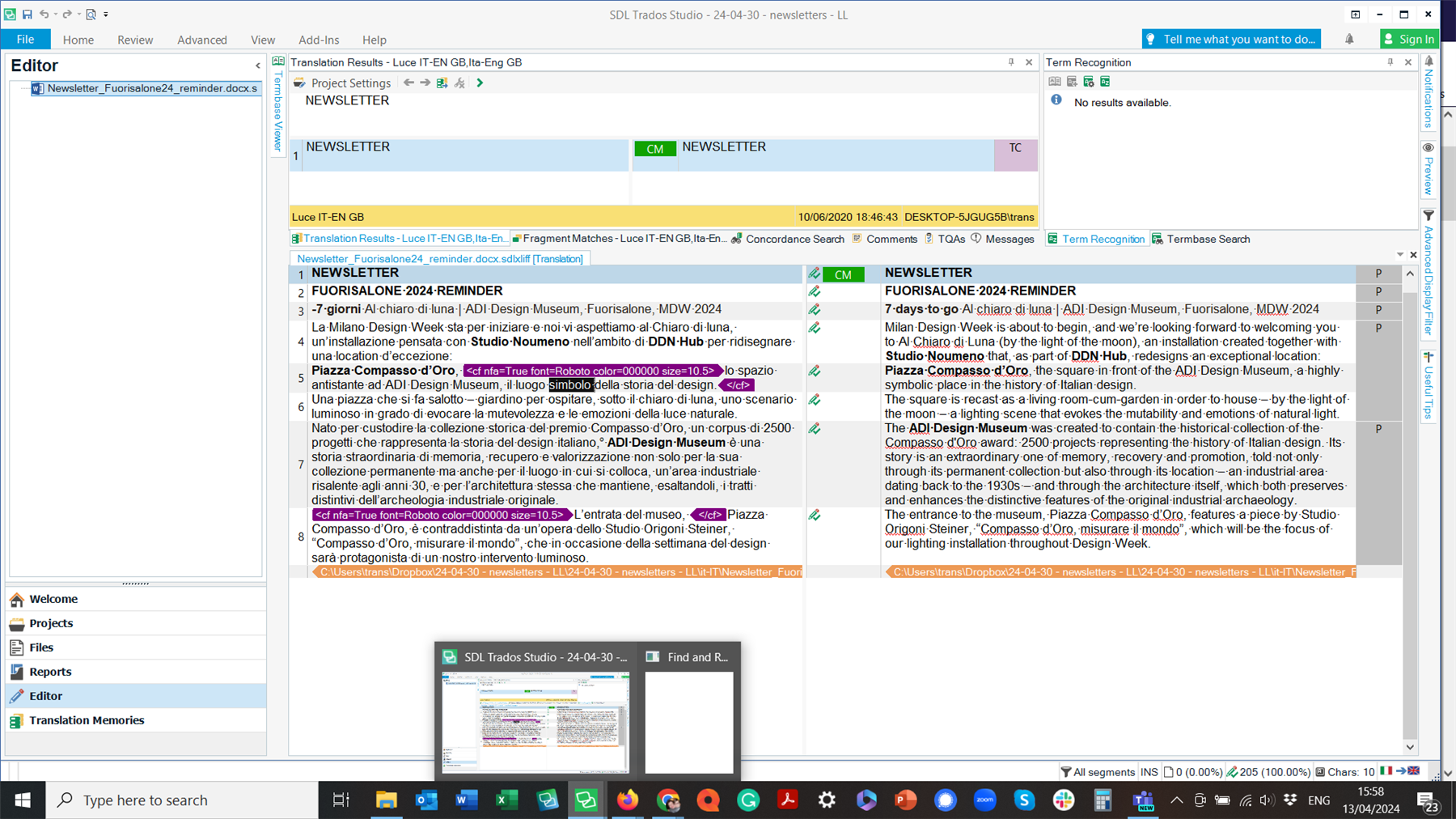Open Project Settings in Translation Results
1456x819 pixels.
342,83
